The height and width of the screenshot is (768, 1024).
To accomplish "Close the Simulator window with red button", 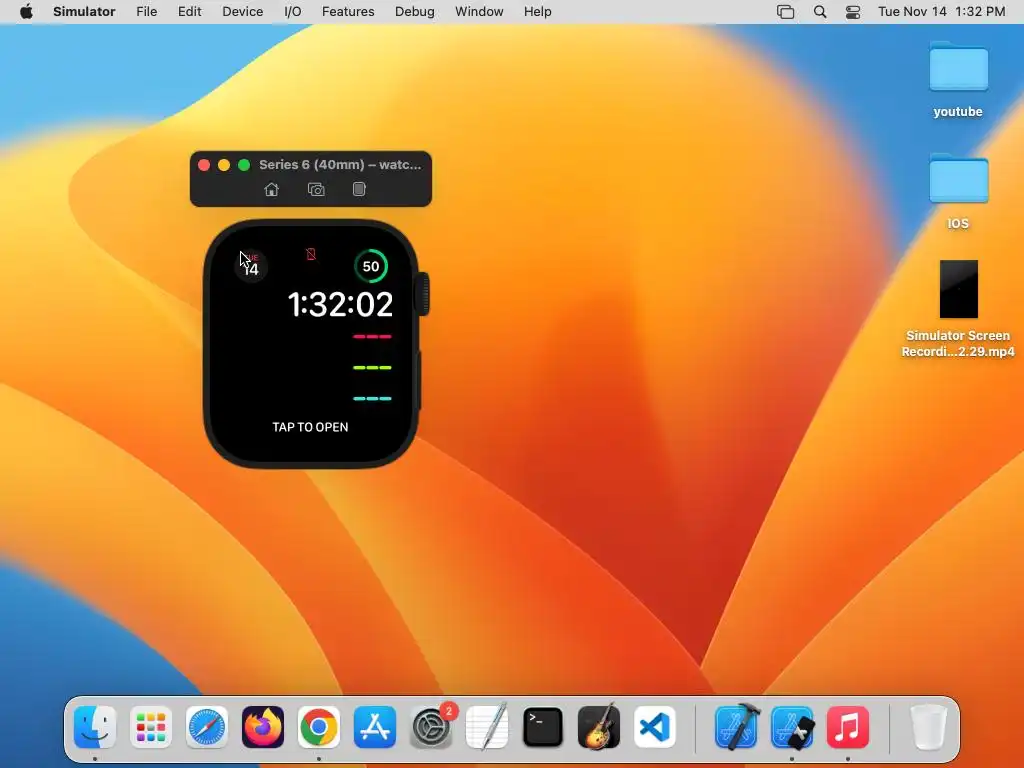I will pyautogui.click(x=204, y=165).
